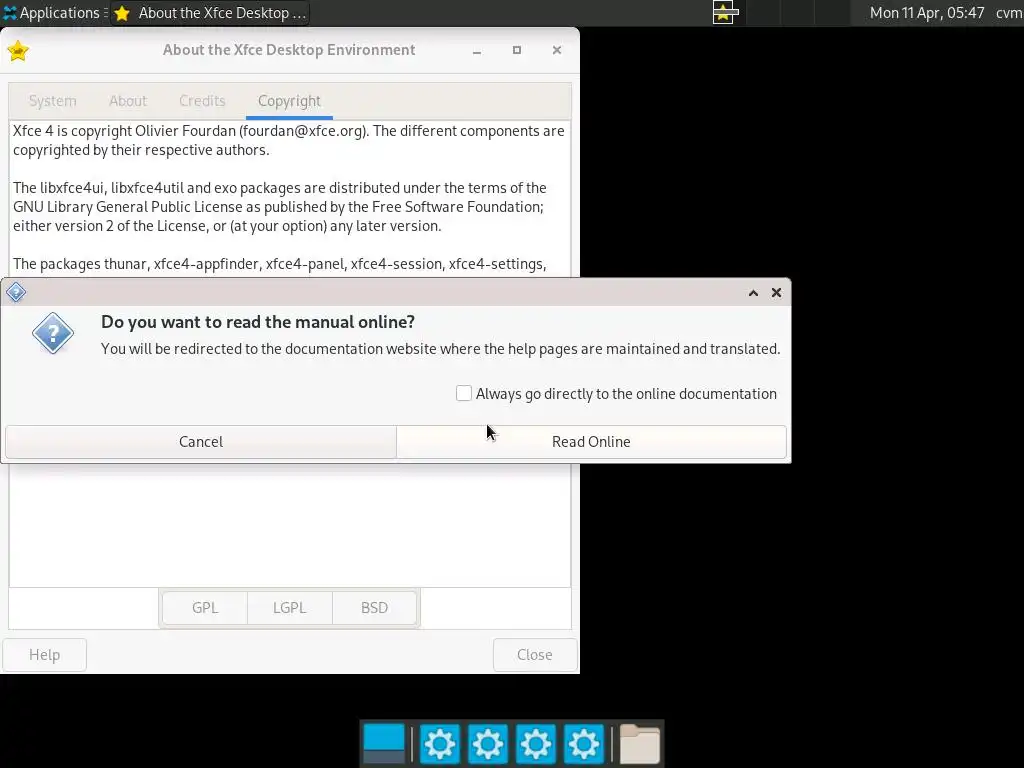Switch to the System tab
The image size is (1024, 768).
(x=52, y=101)
